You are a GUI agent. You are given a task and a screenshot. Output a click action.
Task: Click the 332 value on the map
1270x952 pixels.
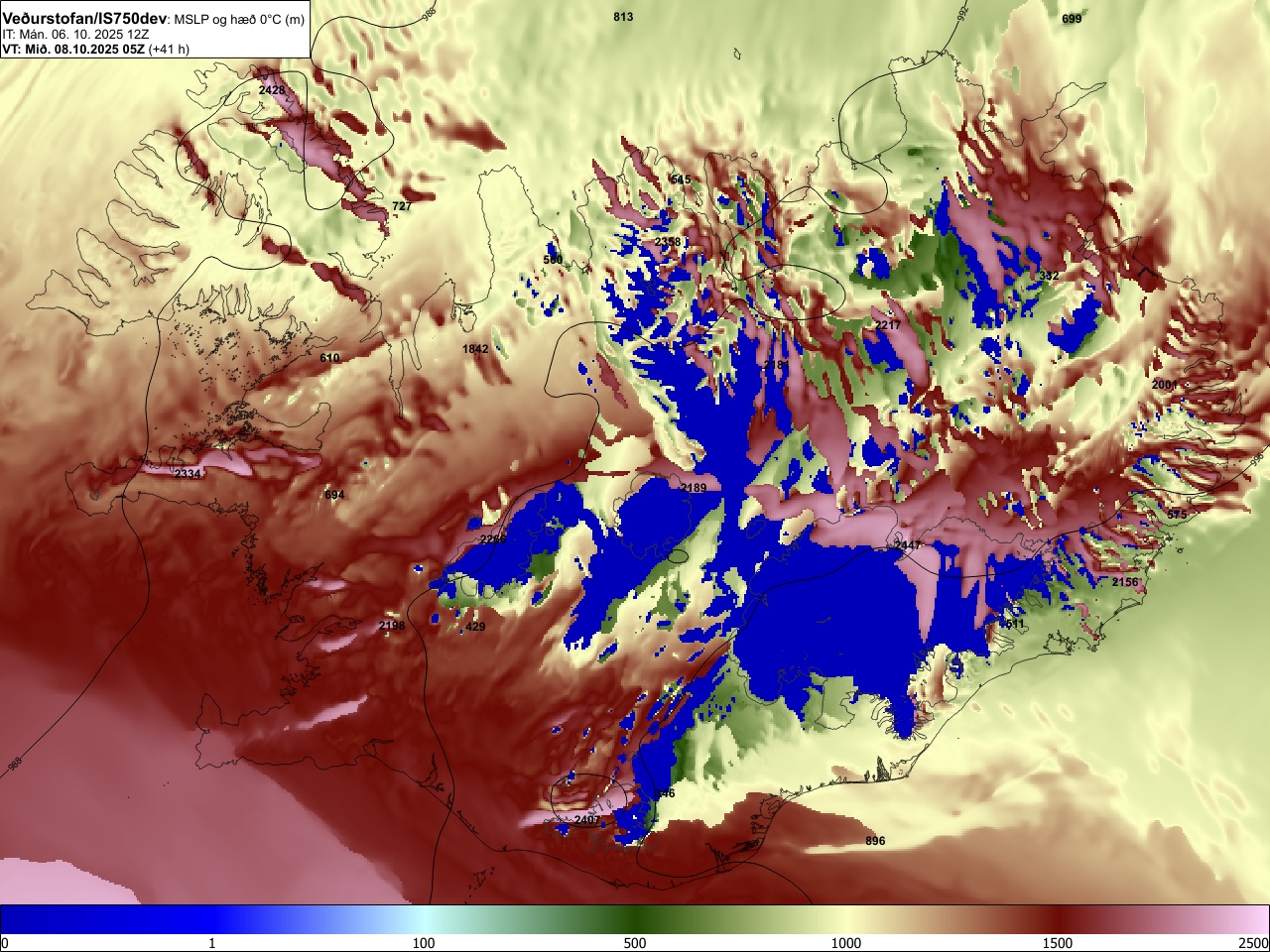point(1049,276)
